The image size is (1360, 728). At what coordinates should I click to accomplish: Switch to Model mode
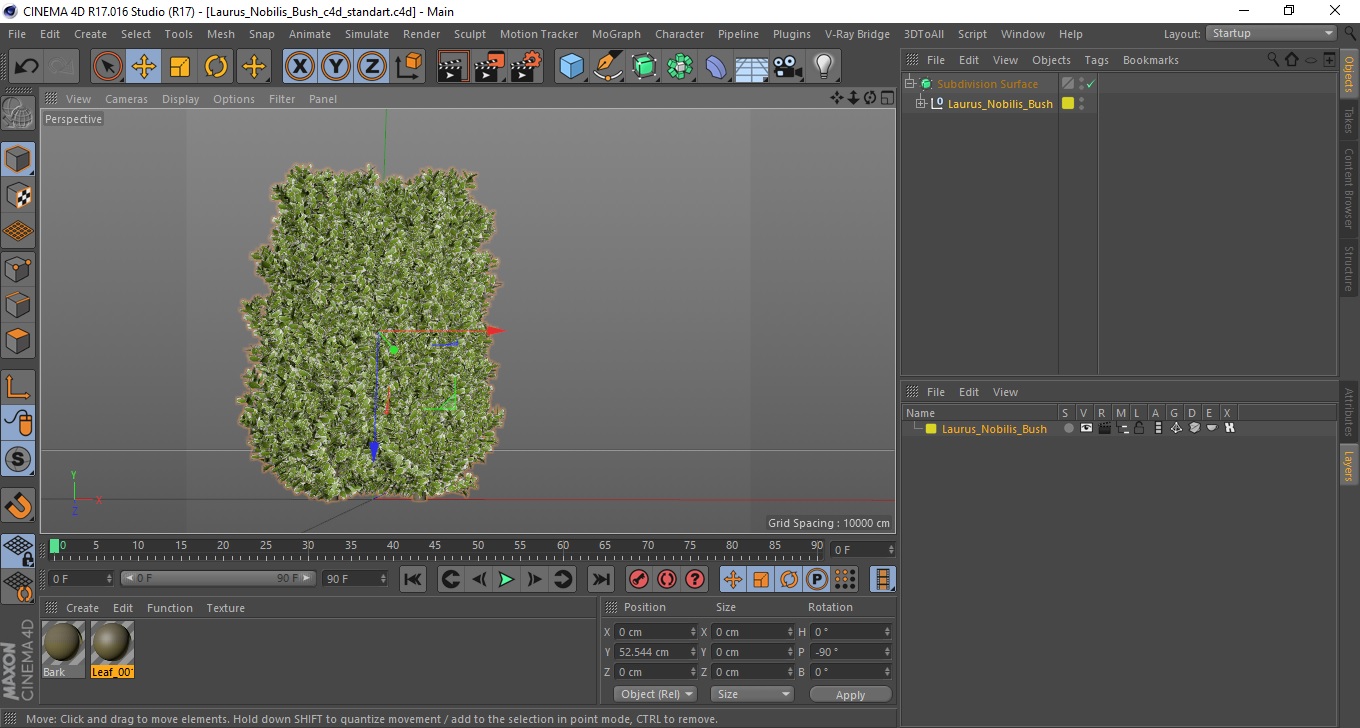(x=18, y=159)
